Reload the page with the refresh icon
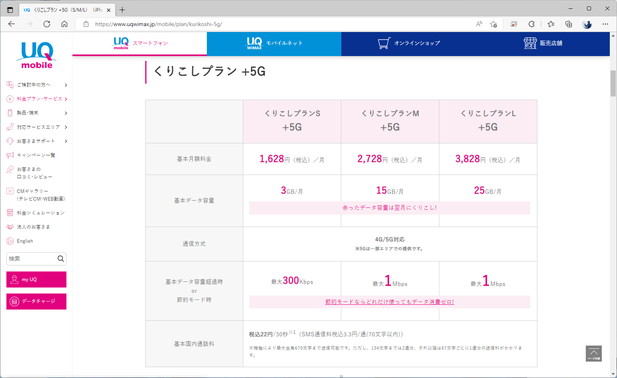617x378 pixels. click(x=46, y=24)
